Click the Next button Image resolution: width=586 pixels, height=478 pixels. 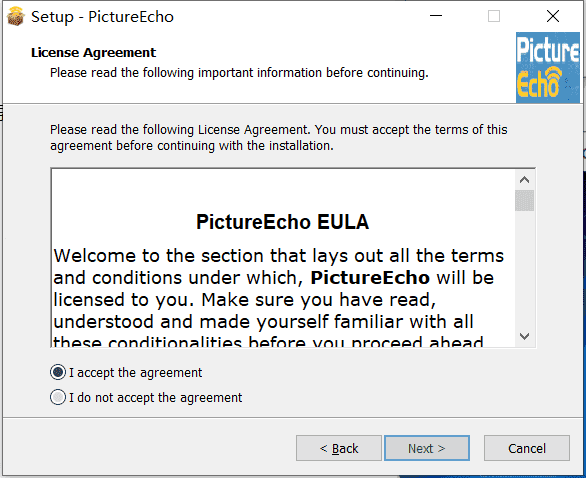tap(427, 448)
